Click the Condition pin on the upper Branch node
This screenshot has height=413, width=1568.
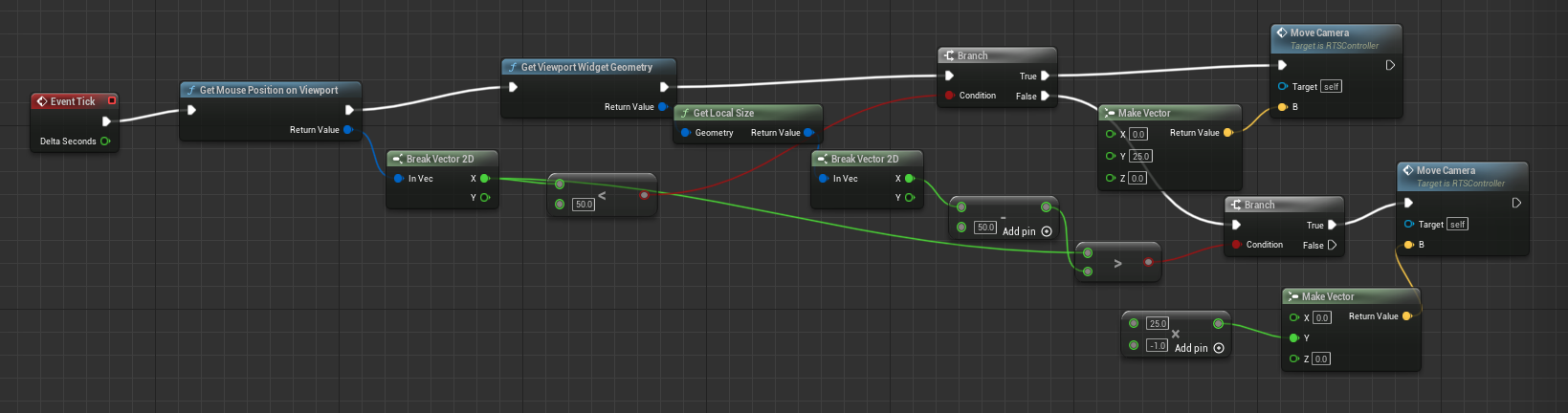pos(949,96)
